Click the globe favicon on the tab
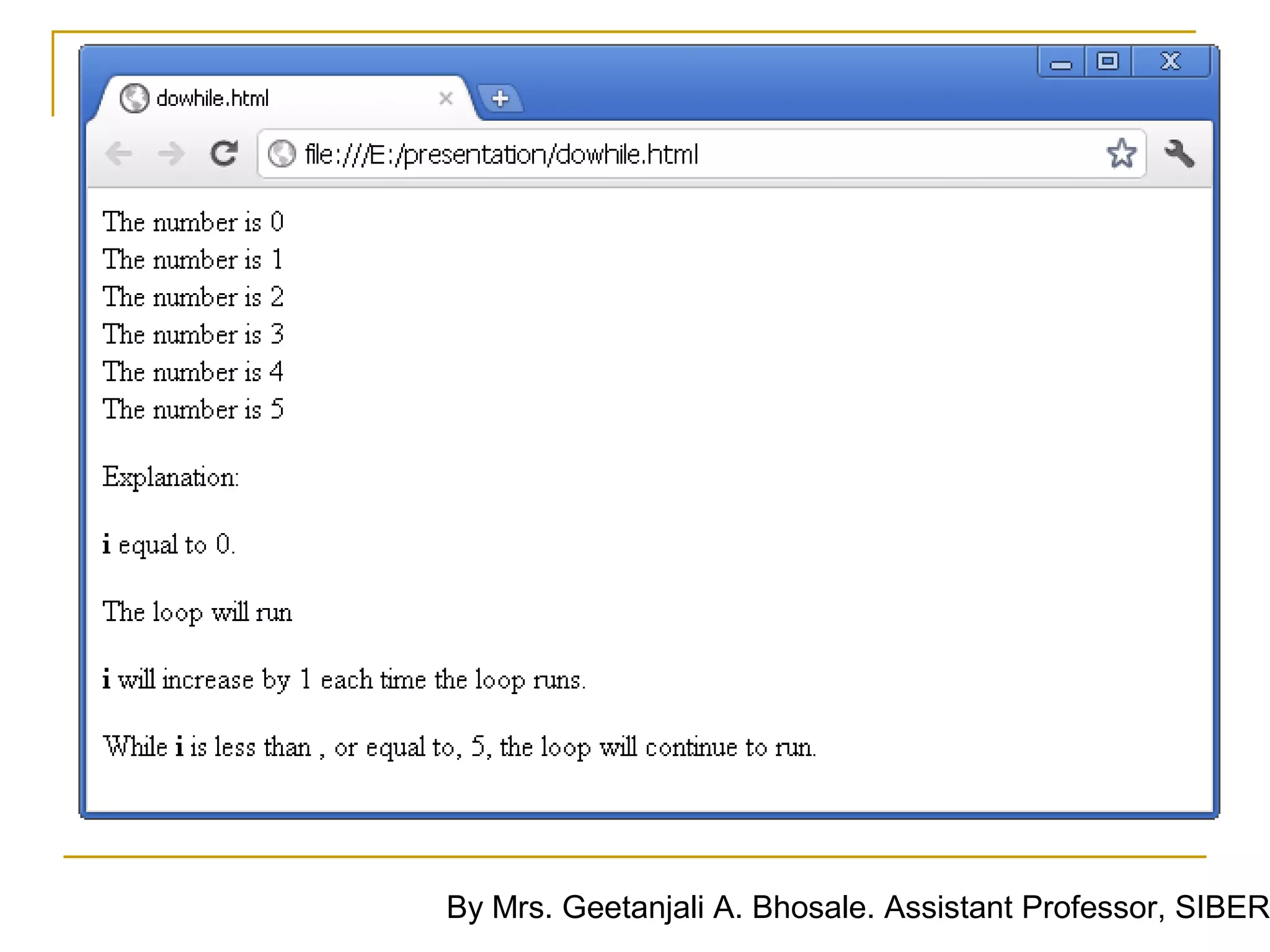The image size is (1270, 952). click(134, 98)
